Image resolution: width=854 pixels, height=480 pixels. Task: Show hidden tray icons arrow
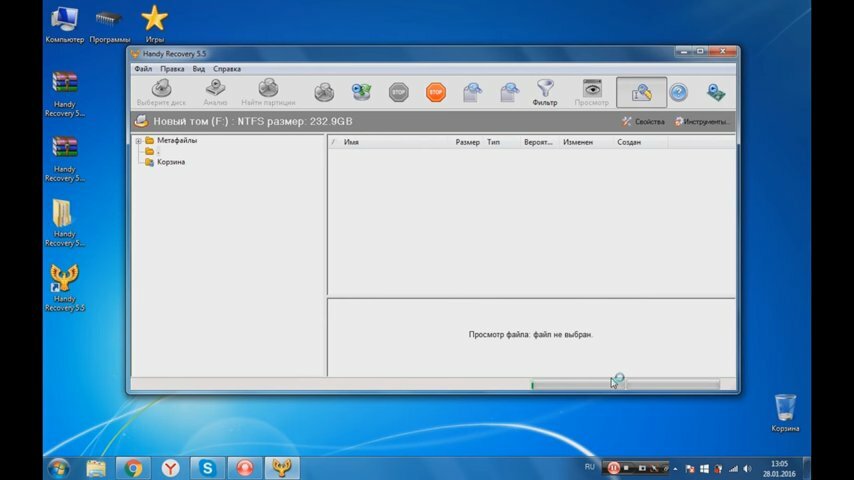(675, 469)
